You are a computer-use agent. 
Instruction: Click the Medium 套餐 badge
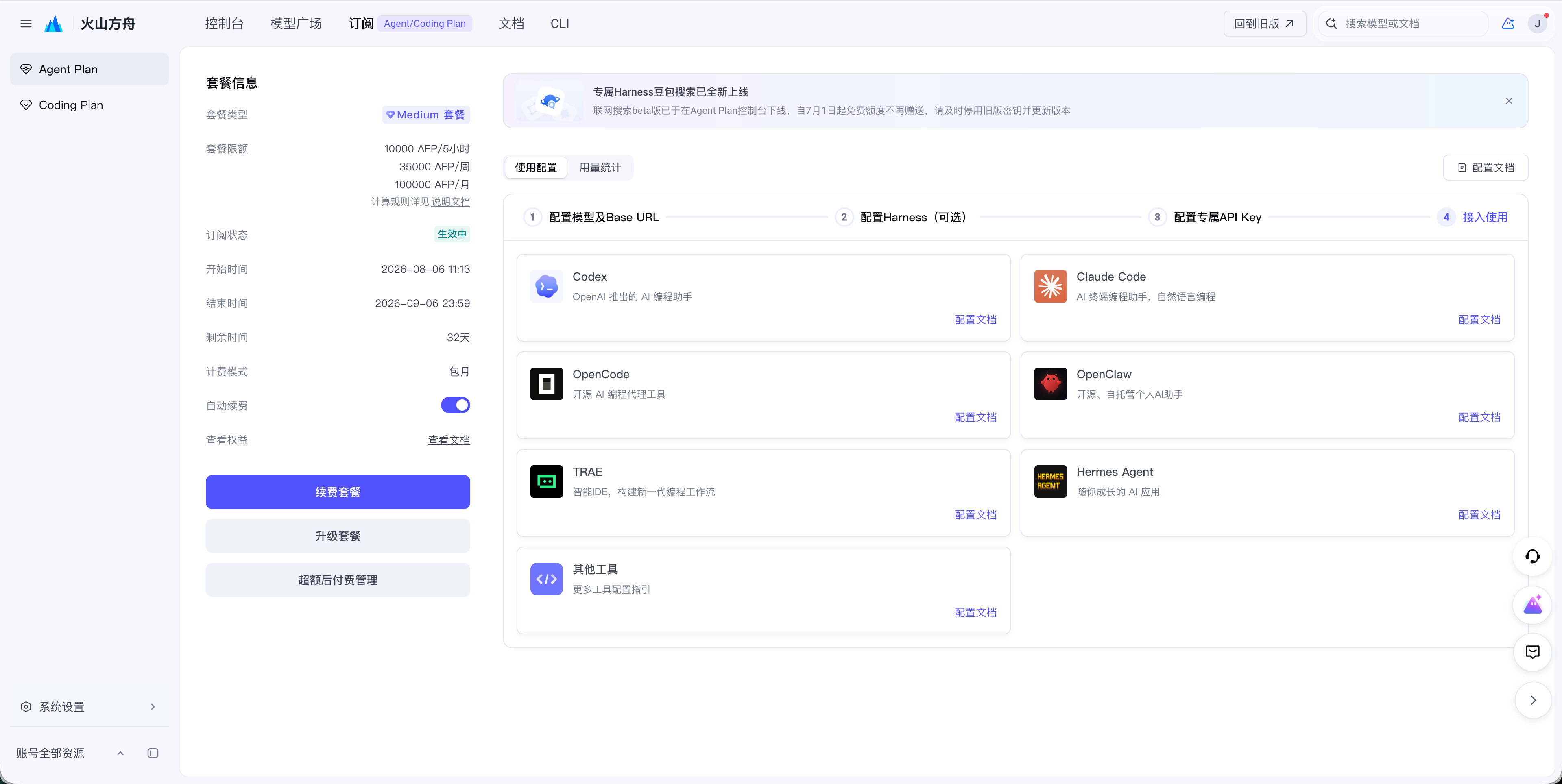pos(425,115)
